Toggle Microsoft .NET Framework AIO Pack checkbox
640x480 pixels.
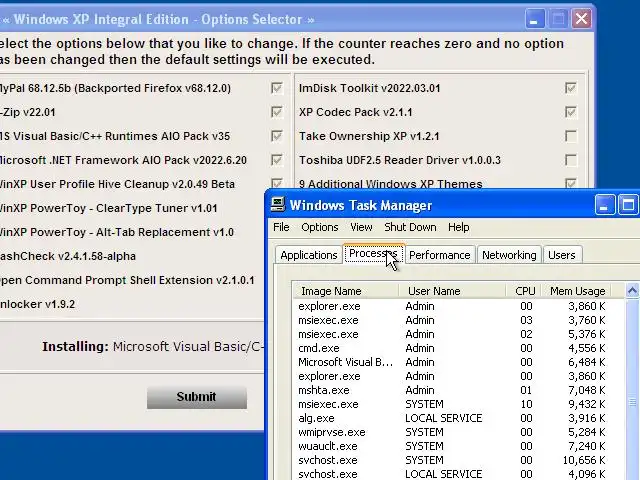(277, 160)
